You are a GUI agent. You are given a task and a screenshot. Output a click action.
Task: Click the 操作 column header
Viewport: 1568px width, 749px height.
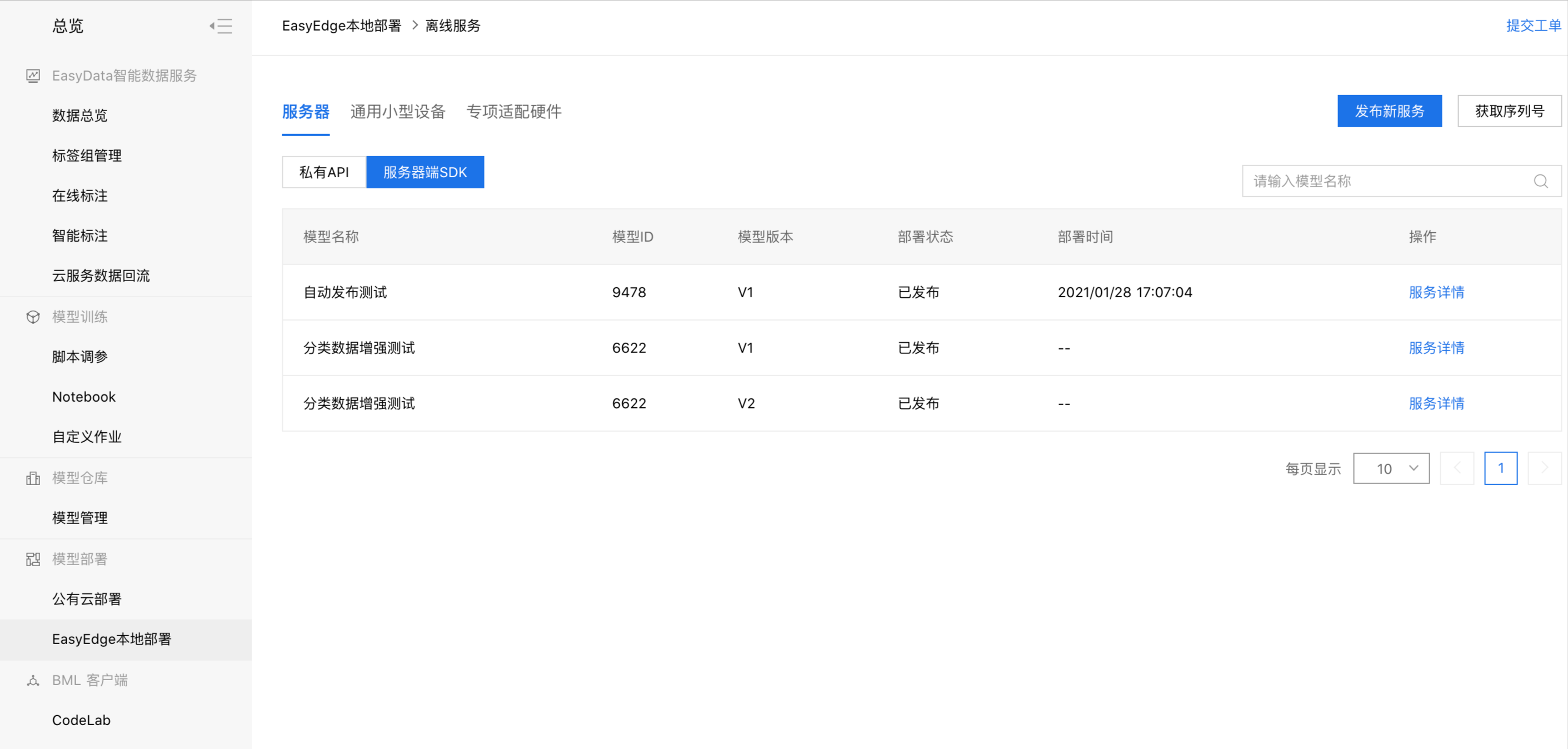pos(1422,237)
